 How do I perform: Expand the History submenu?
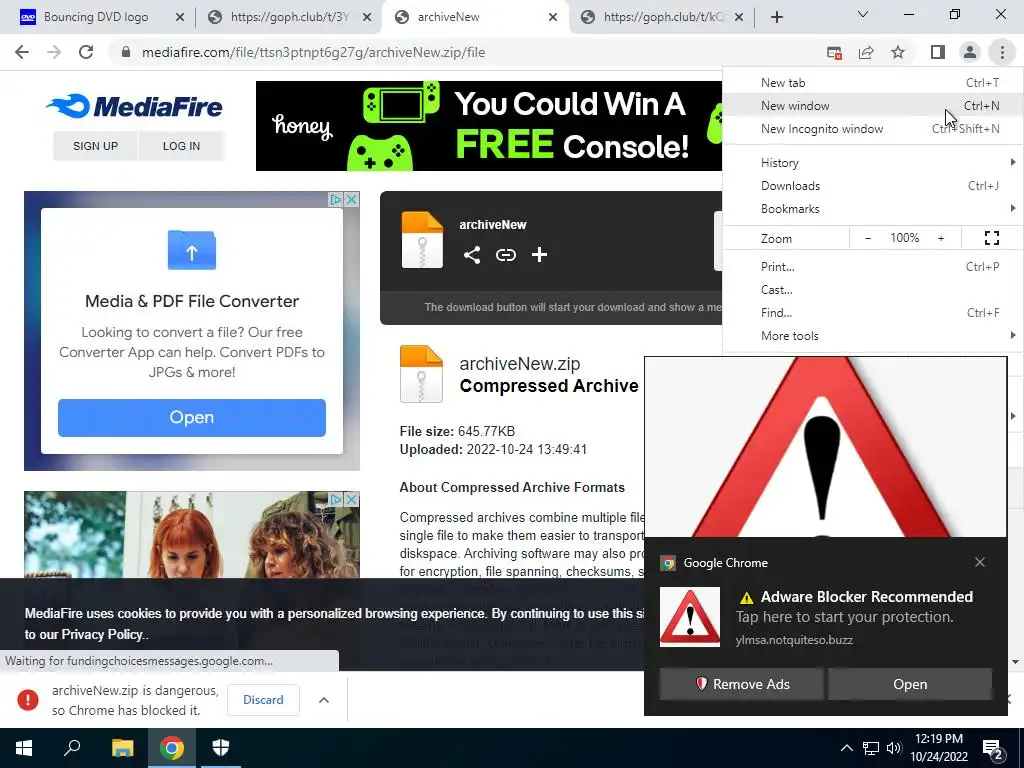tap(872, 163)
